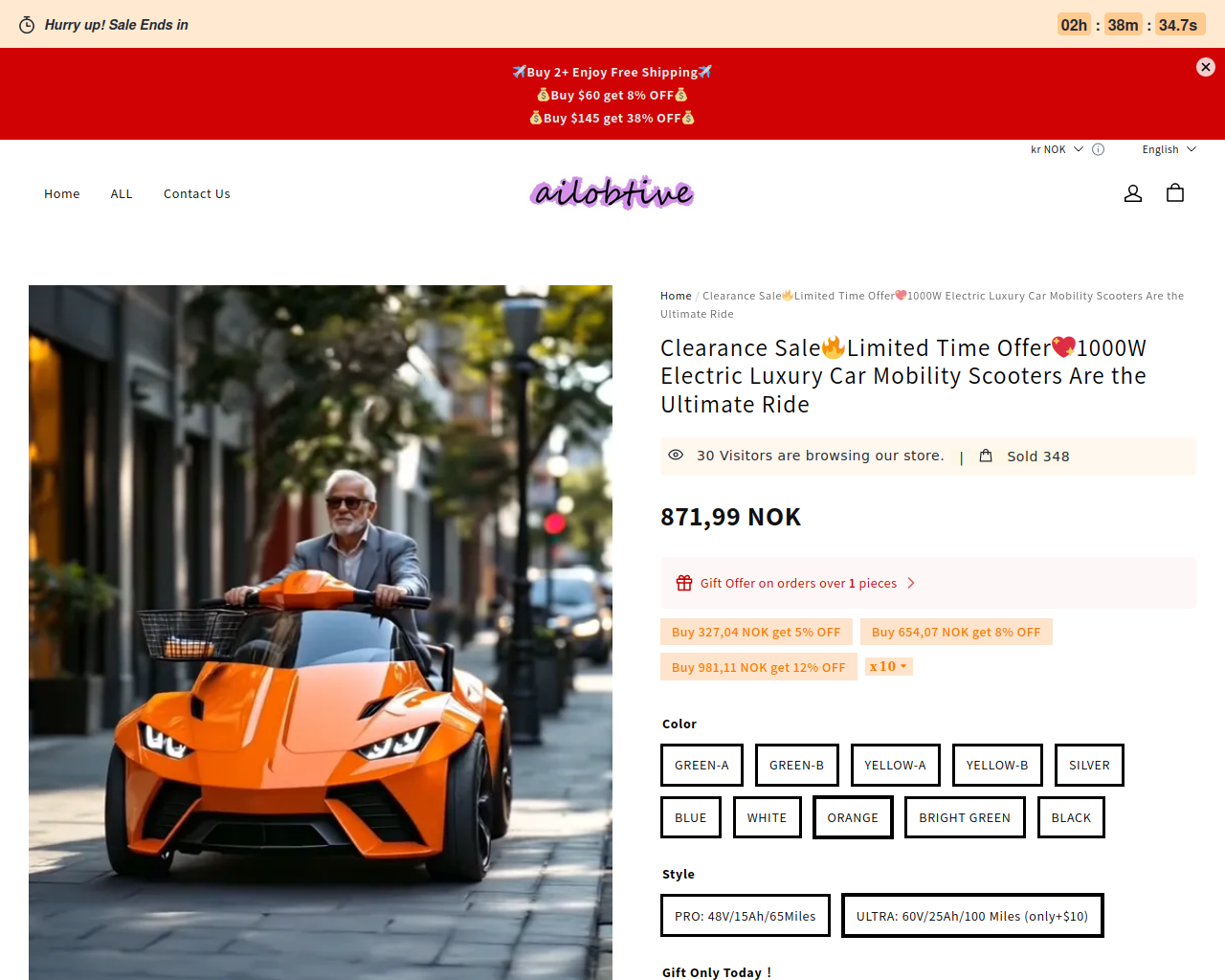Image resolution: width=1225 pixels, height=980 pixels.
Task: Click the Sold bag icon
Action: point(986,456)
